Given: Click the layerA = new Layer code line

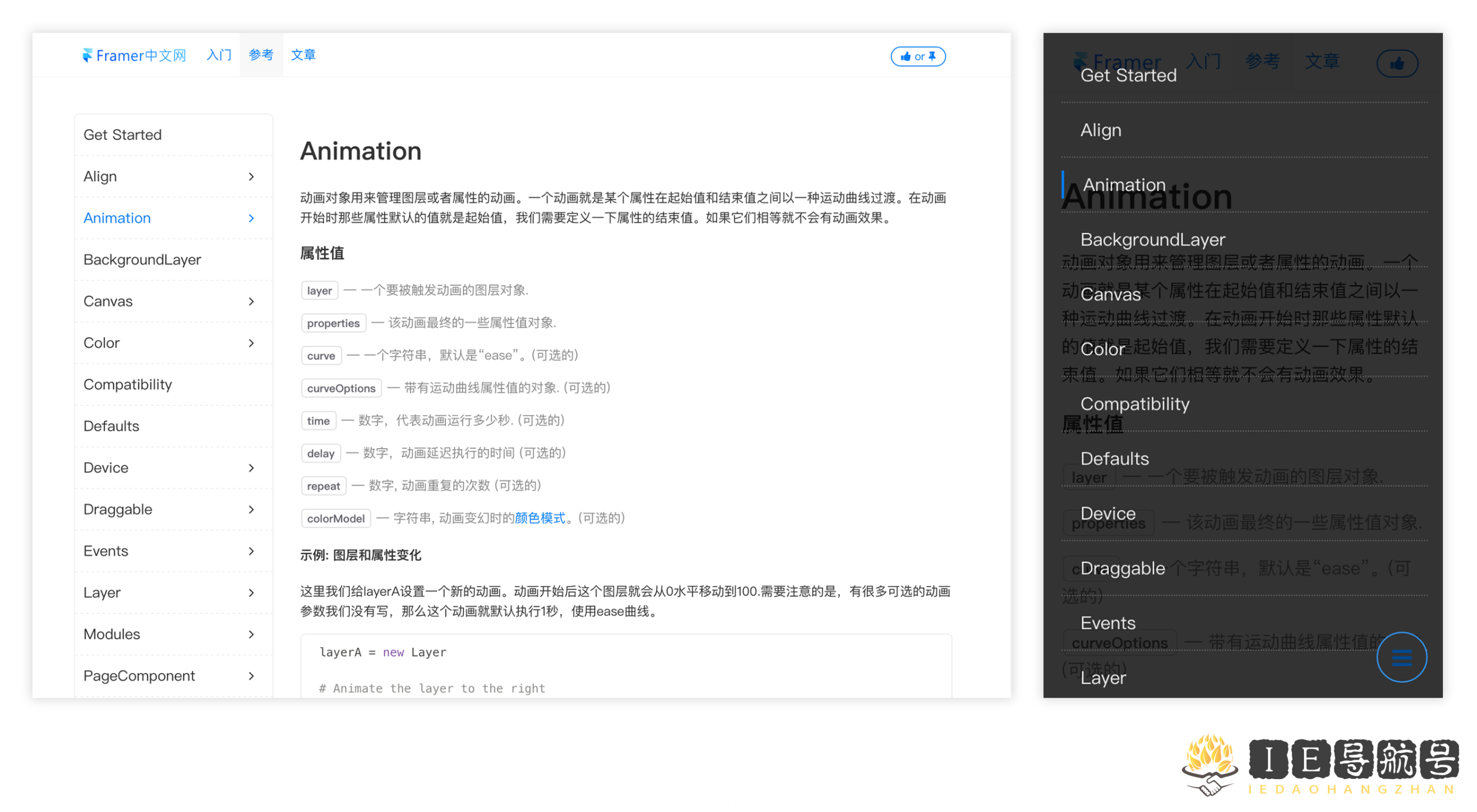Looking at the screenshot, I should click(383, 652).
